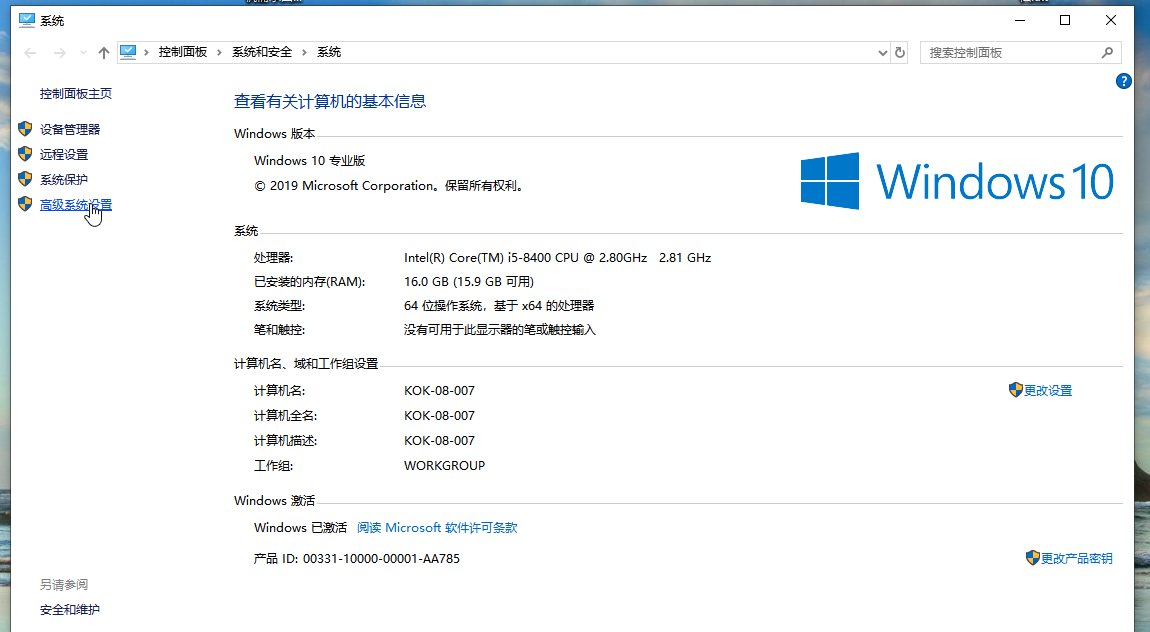
Task: Expand the chevron after 控制面板 breadcrumb
Action: point(219,52)
